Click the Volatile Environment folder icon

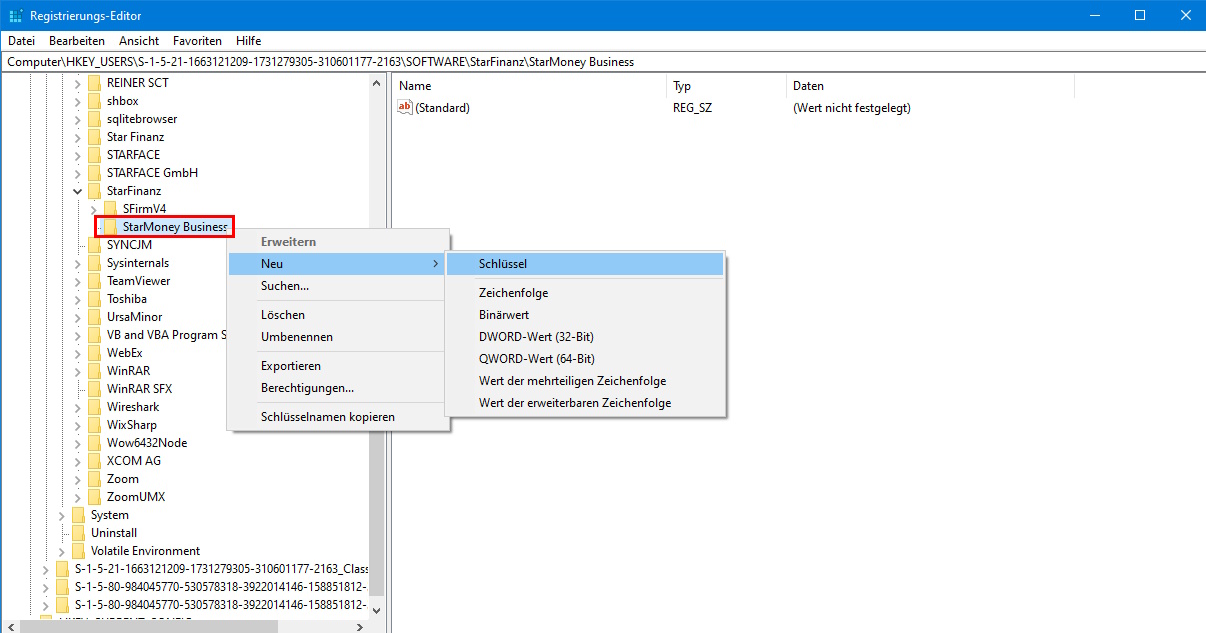(x=79, y=551)
